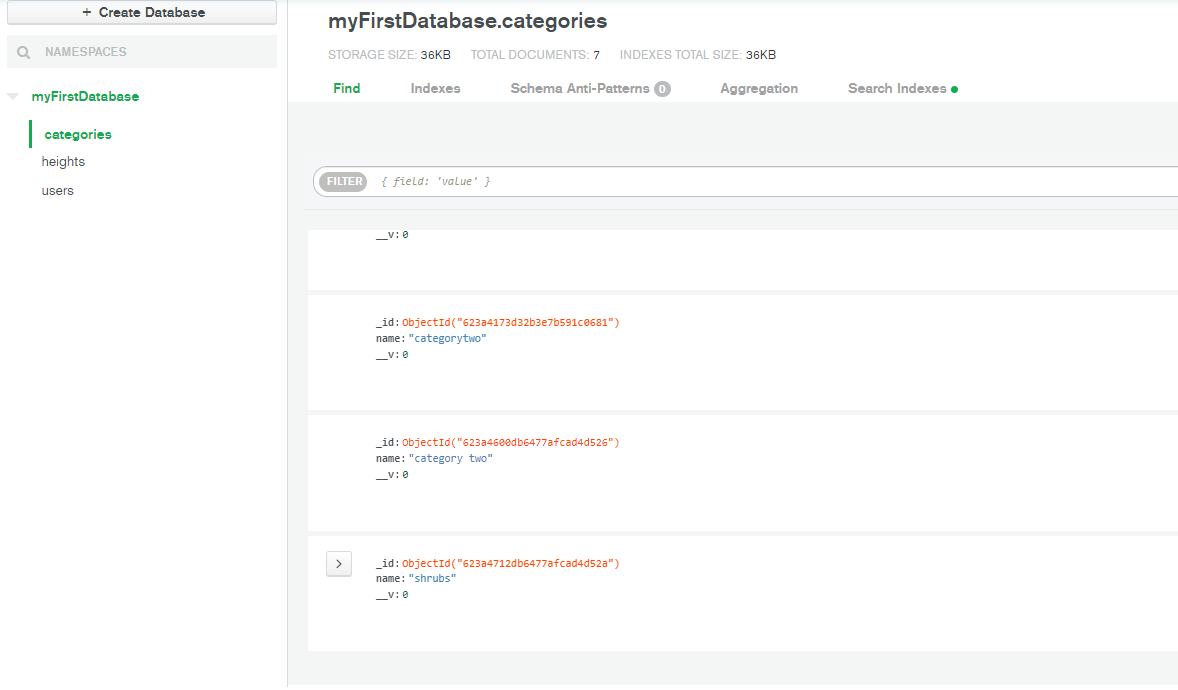Open the categories collection in the sidebar
Image resolution: width=1178 pixels, height=690 pixels.
[x=78, y=134]
